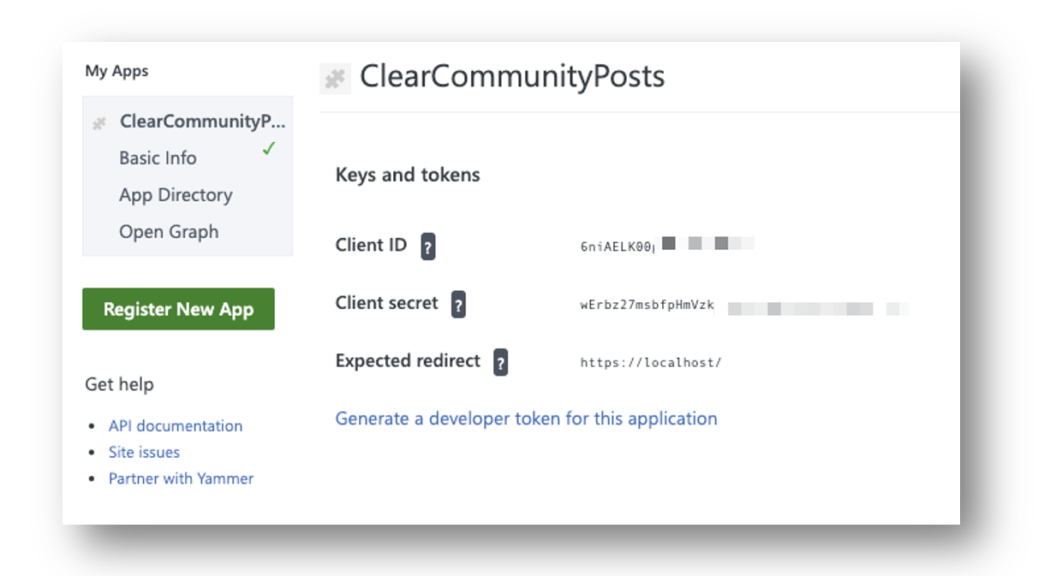Generate a developer token for this application
1038x576 pixels.
point(526,418)
